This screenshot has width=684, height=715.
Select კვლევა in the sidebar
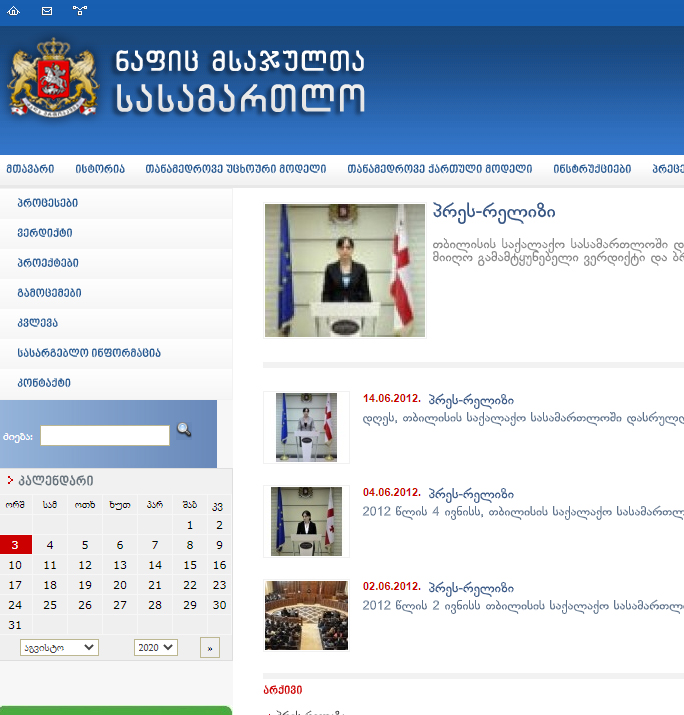pos(116,323)
